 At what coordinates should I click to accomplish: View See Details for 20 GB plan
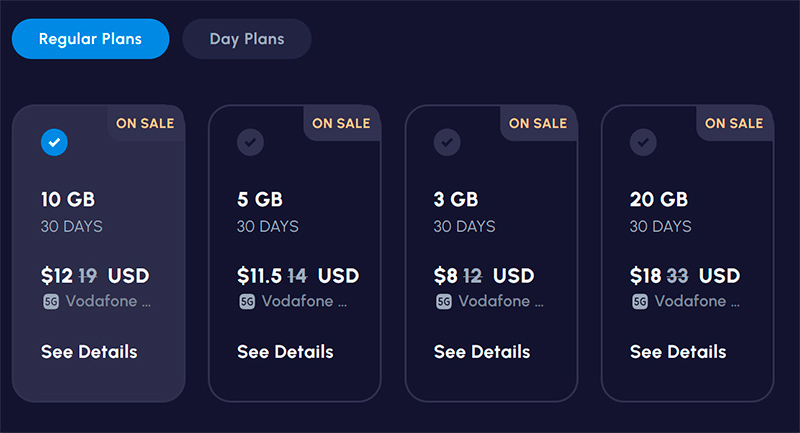tap(678, 352)
